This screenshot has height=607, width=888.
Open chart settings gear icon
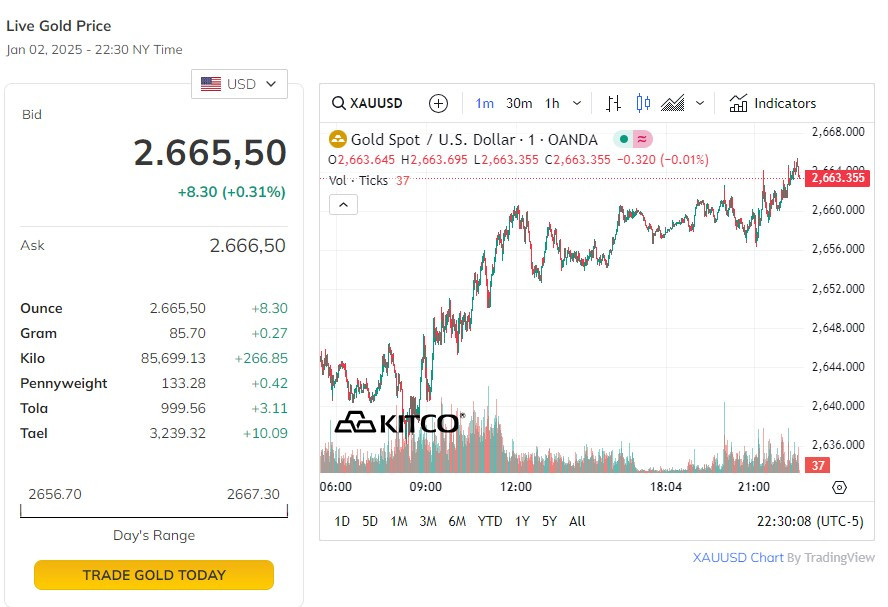coord(839,487)
